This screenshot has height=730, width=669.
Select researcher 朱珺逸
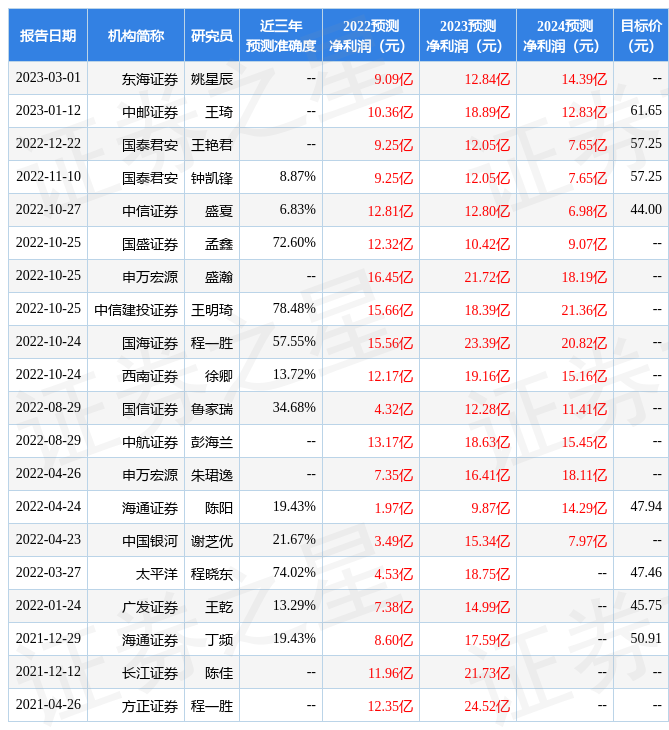pos(212,475)
